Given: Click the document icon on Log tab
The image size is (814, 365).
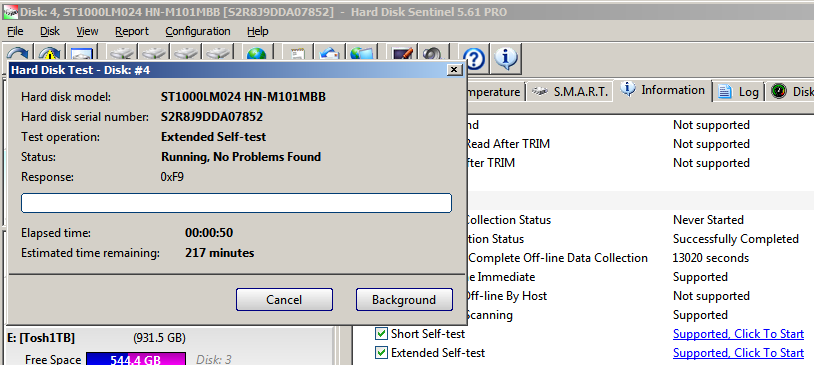Looking at the screenshot, I should pos(725,92).
